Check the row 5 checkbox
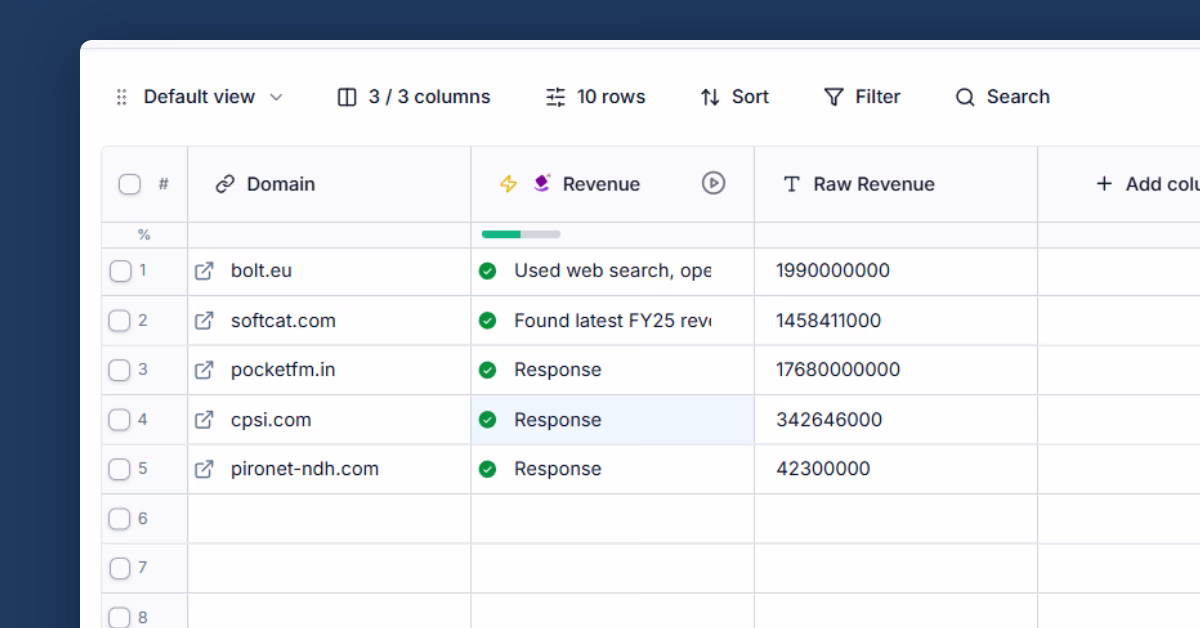 coord(120,469)
